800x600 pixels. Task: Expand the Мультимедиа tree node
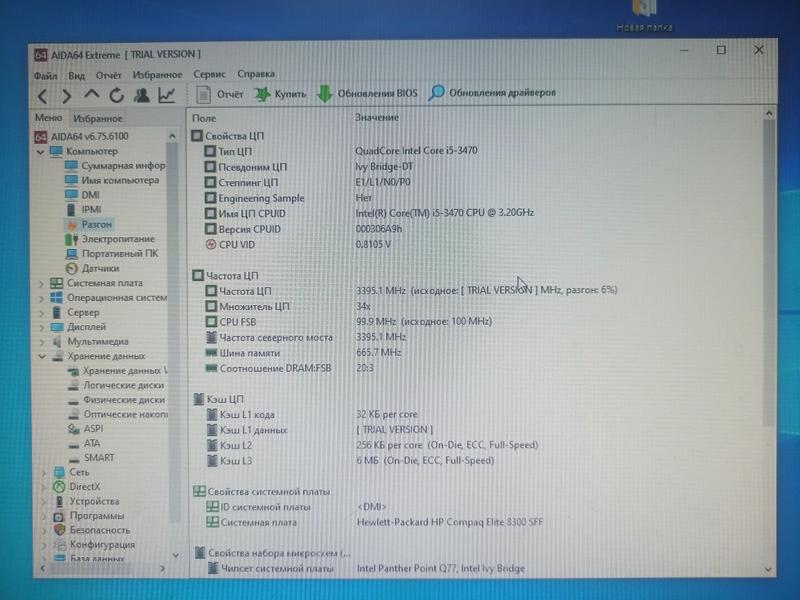click(x=41, y=342)
